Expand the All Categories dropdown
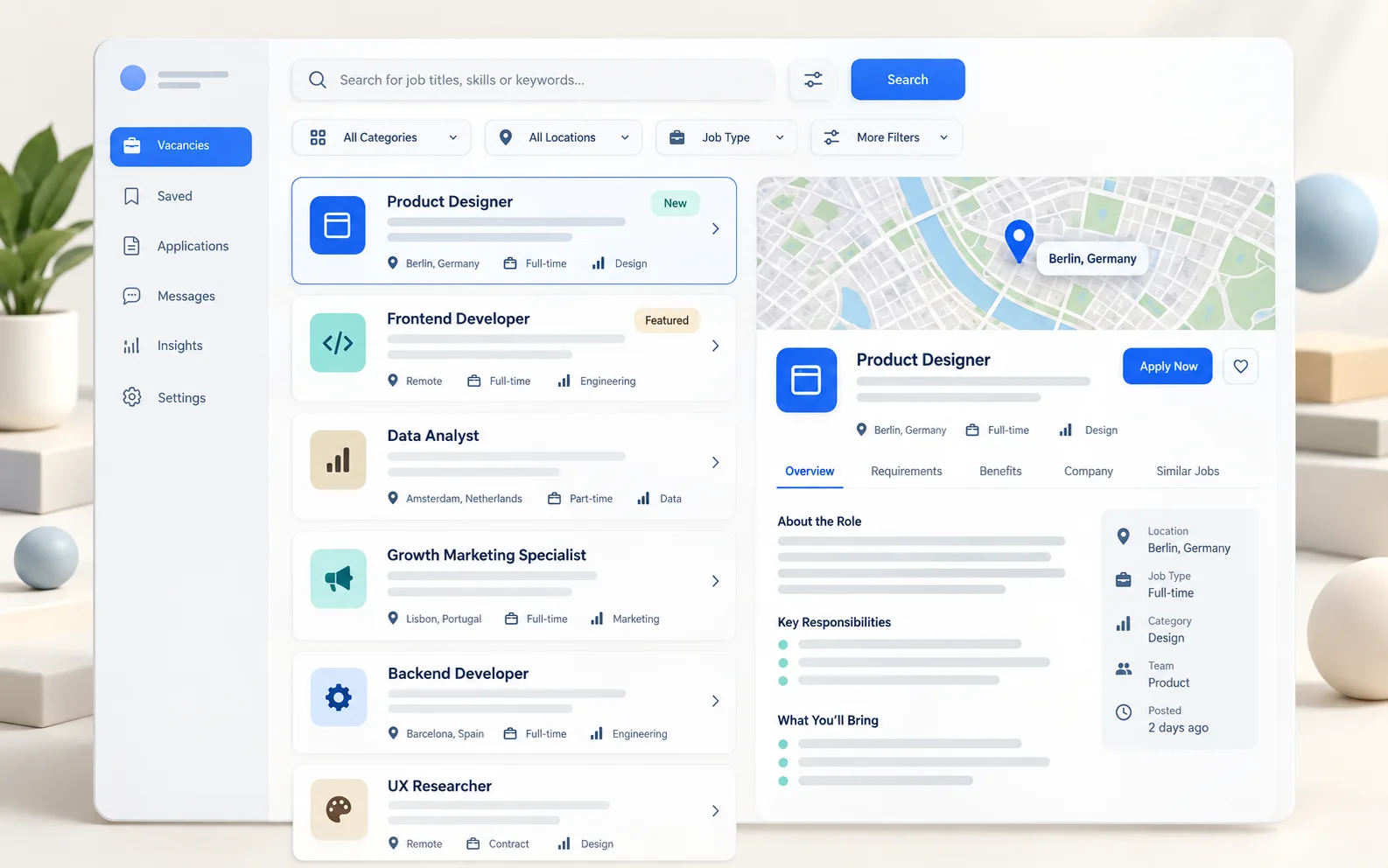1388x868 pixels. (382, 137)
